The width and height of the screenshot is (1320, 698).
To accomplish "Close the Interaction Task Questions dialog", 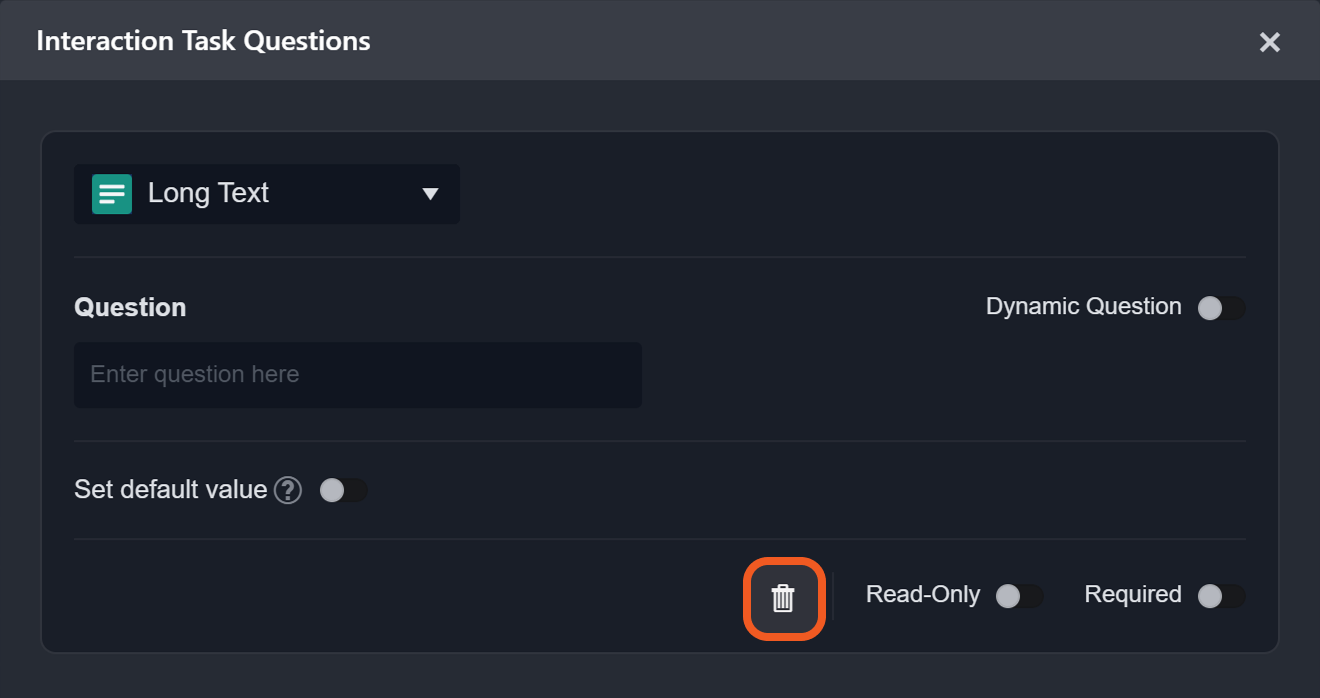I will [1269, 42].
